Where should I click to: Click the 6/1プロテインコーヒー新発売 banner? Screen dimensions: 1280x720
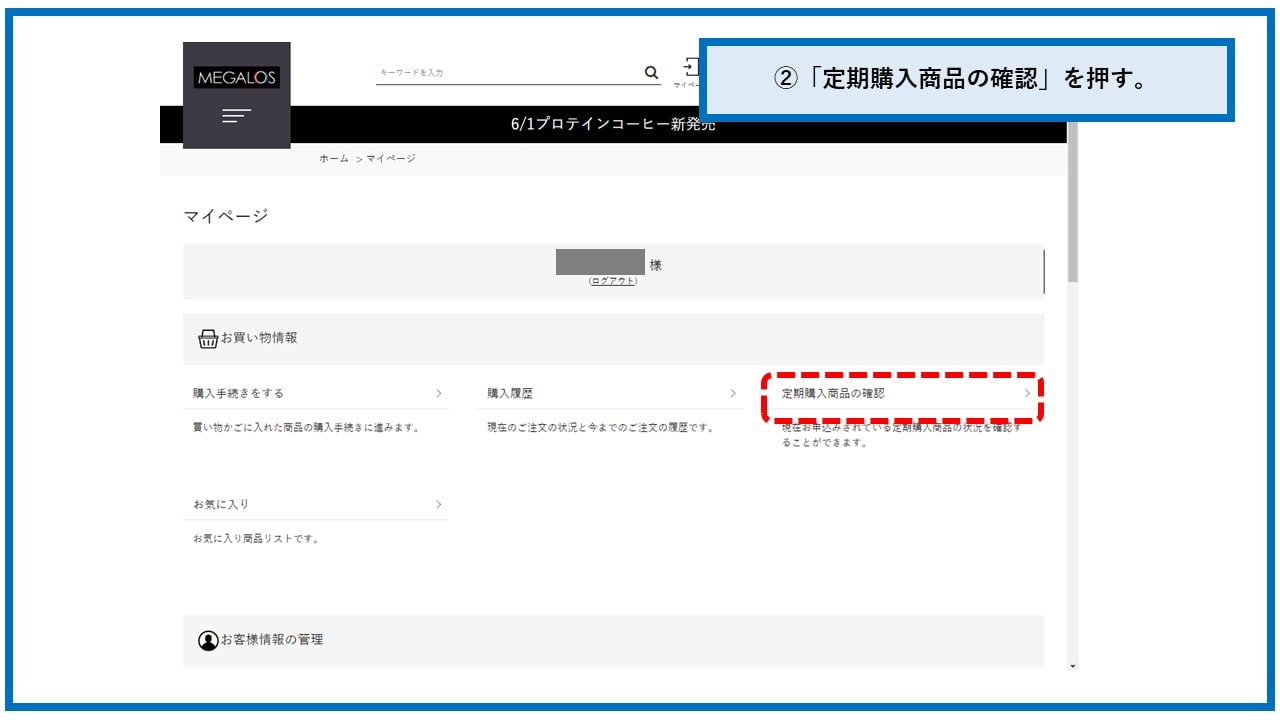pos(613,125)
